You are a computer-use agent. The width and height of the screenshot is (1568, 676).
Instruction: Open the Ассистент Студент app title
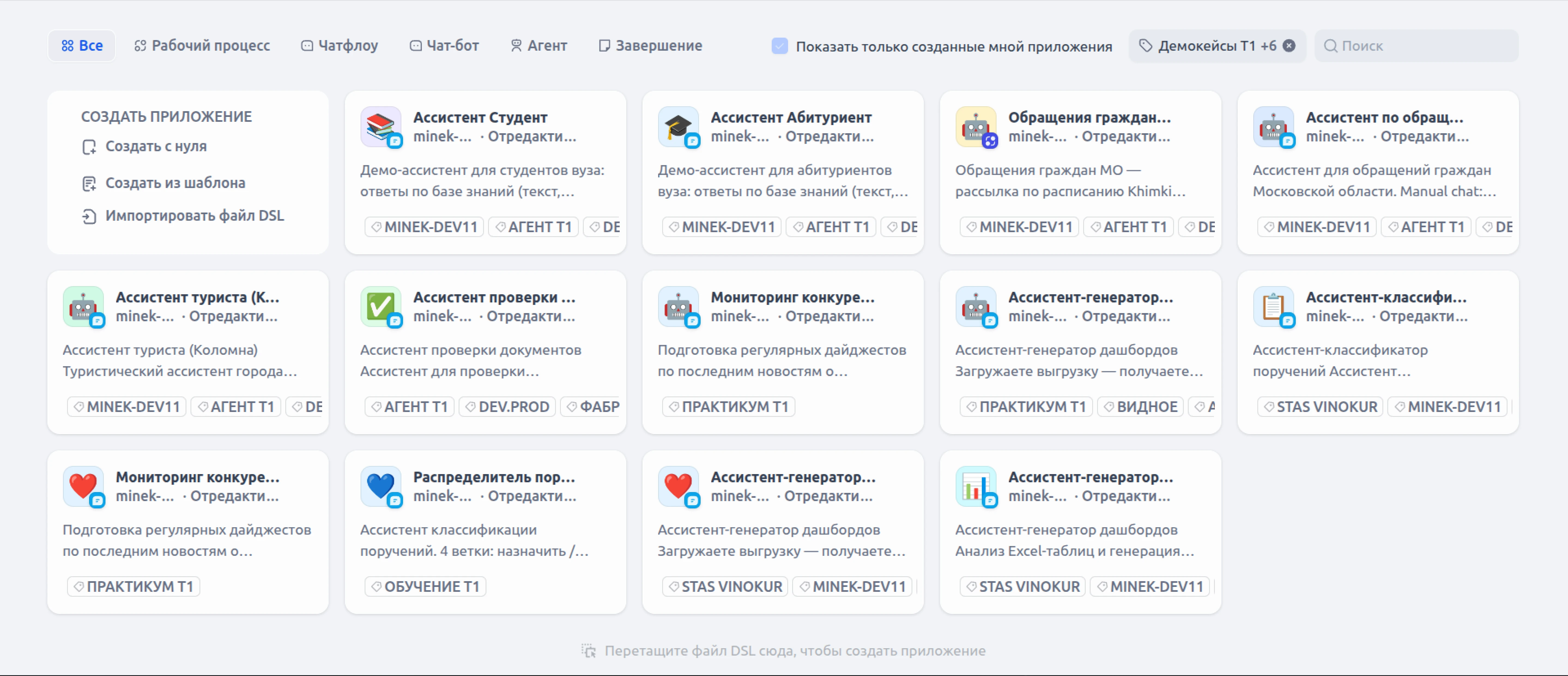point(480,117)
